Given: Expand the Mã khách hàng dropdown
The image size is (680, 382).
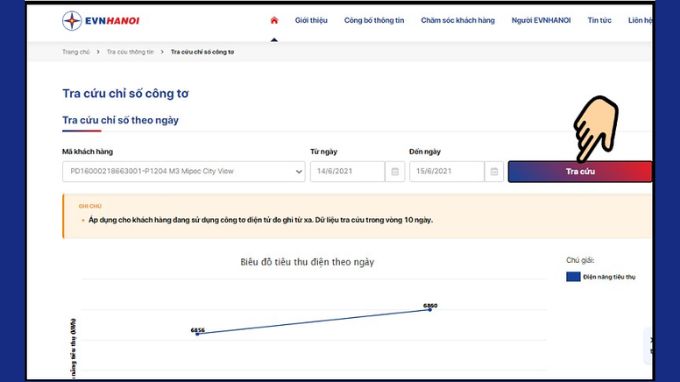Looking at the screenshot, I should pyautogui.click(x=183, y=172).
